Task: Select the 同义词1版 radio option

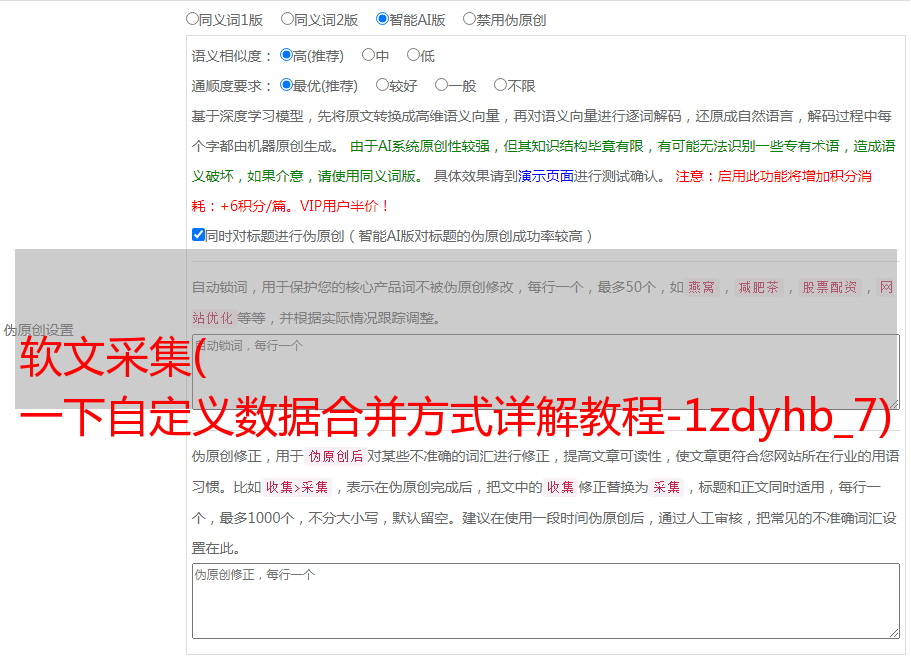Action: tap(192, 19)
